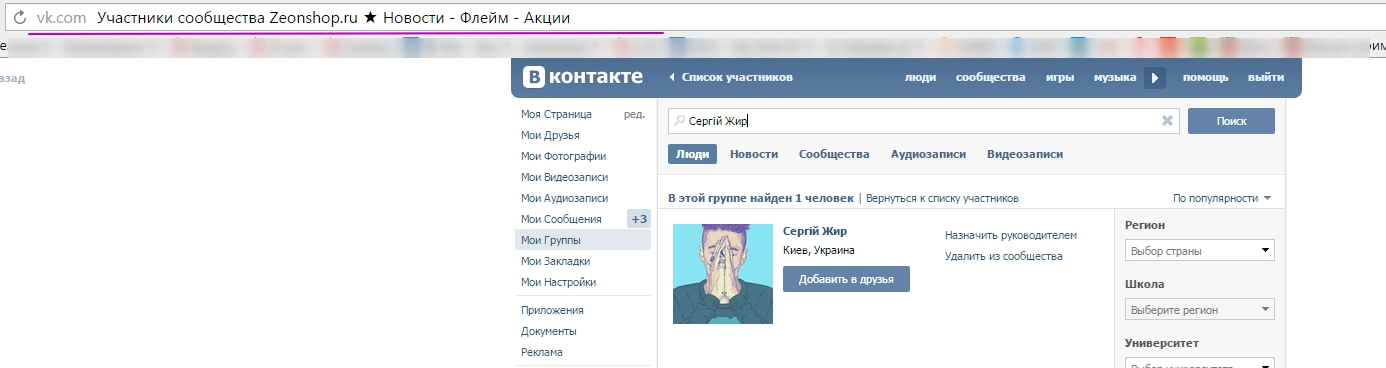Switch to the Аудиозаписи search tab
The height and width of the screenshot is (368, 1386).
(x=928, y=154)
